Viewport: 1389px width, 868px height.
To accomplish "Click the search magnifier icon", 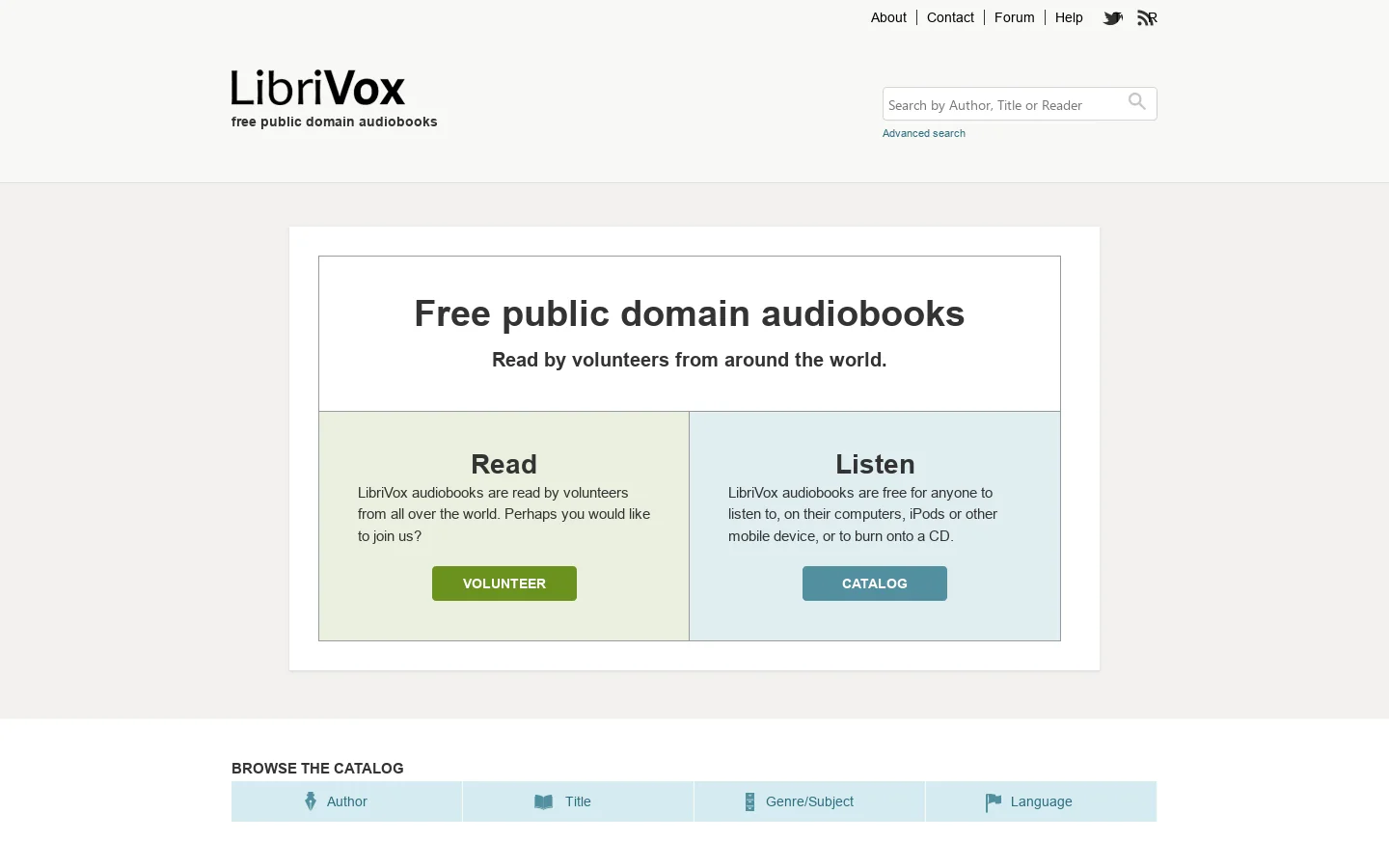I will (1137, 101).
